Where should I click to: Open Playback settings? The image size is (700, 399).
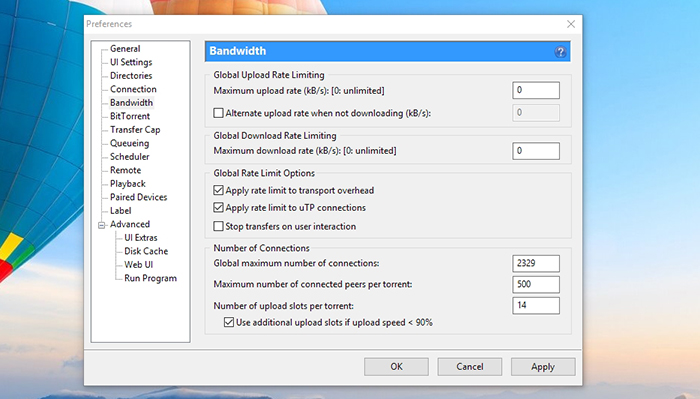tap(128, 183)
